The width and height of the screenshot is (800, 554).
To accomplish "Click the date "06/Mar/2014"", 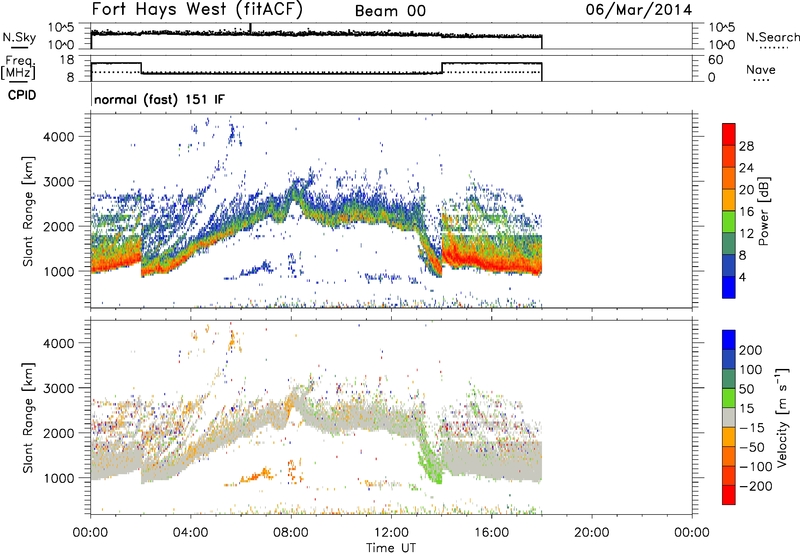I will (639, 10).
